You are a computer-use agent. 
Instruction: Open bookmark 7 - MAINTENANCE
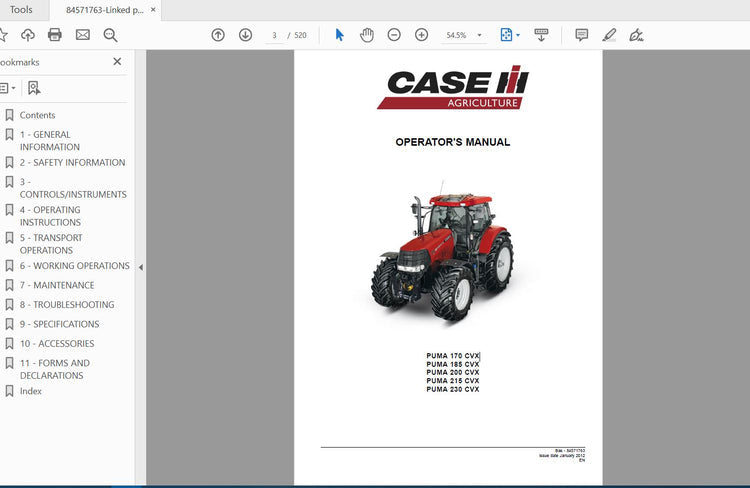coord(57,285)
